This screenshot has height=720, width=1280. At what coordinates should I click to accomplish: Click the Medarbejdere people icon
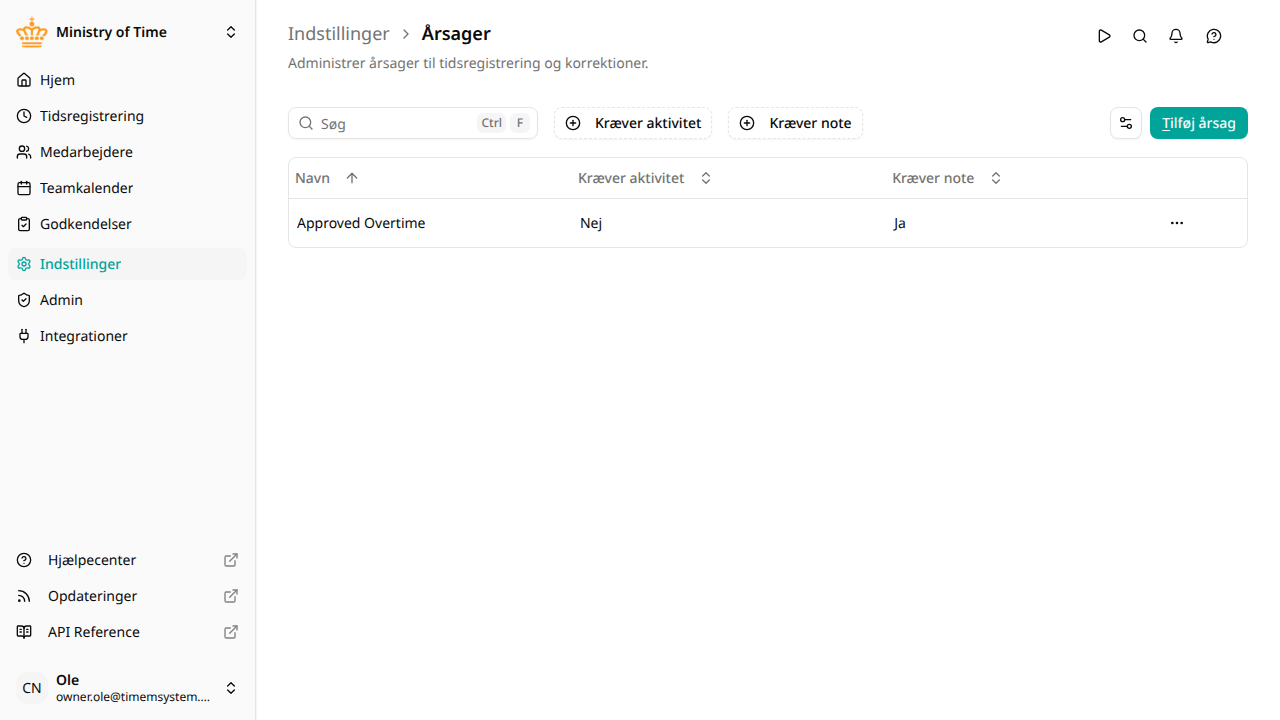pos(24,152)
